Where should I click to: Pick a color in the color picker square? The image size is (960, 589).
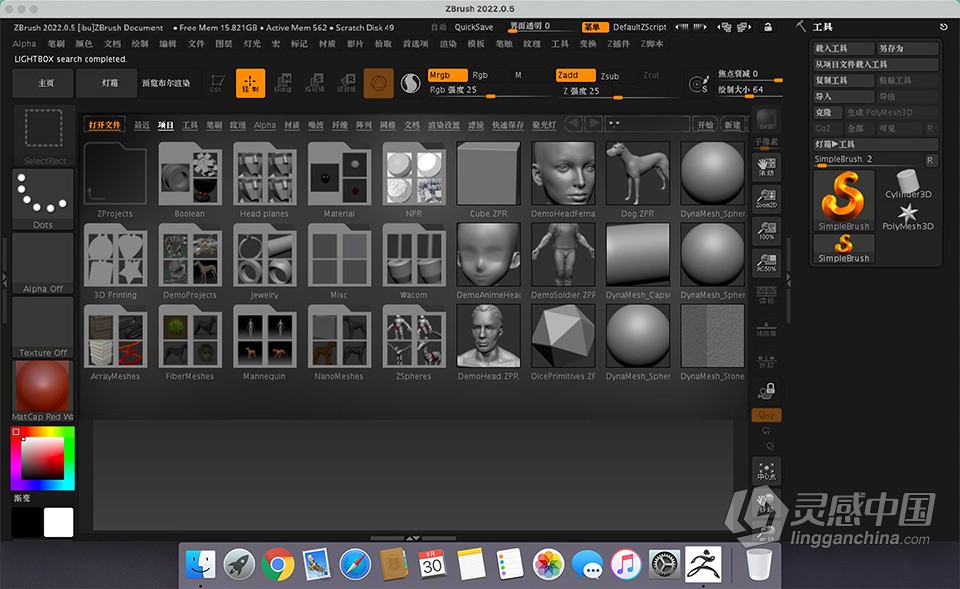tap(43, 458)
